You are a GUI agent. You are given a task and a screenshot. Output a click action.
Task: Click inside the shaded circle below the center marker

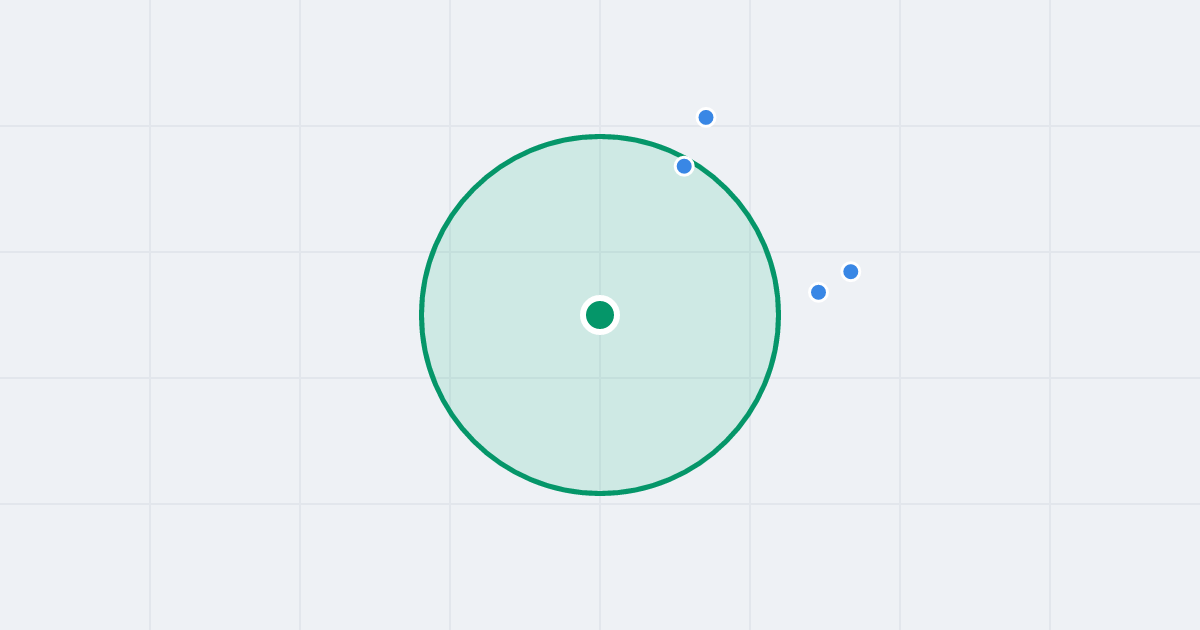pos(600,410)
